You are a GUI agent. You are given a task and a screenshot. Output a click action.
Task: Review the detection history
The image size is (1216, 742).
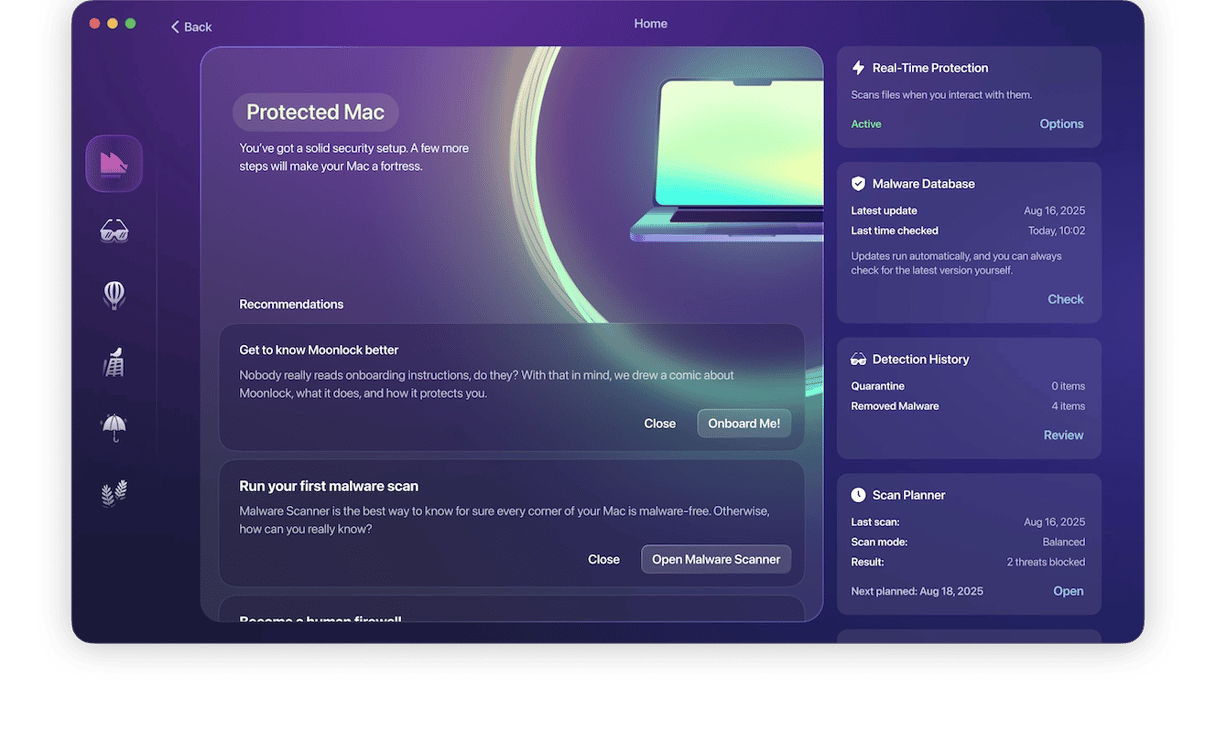pos(1063,435)
